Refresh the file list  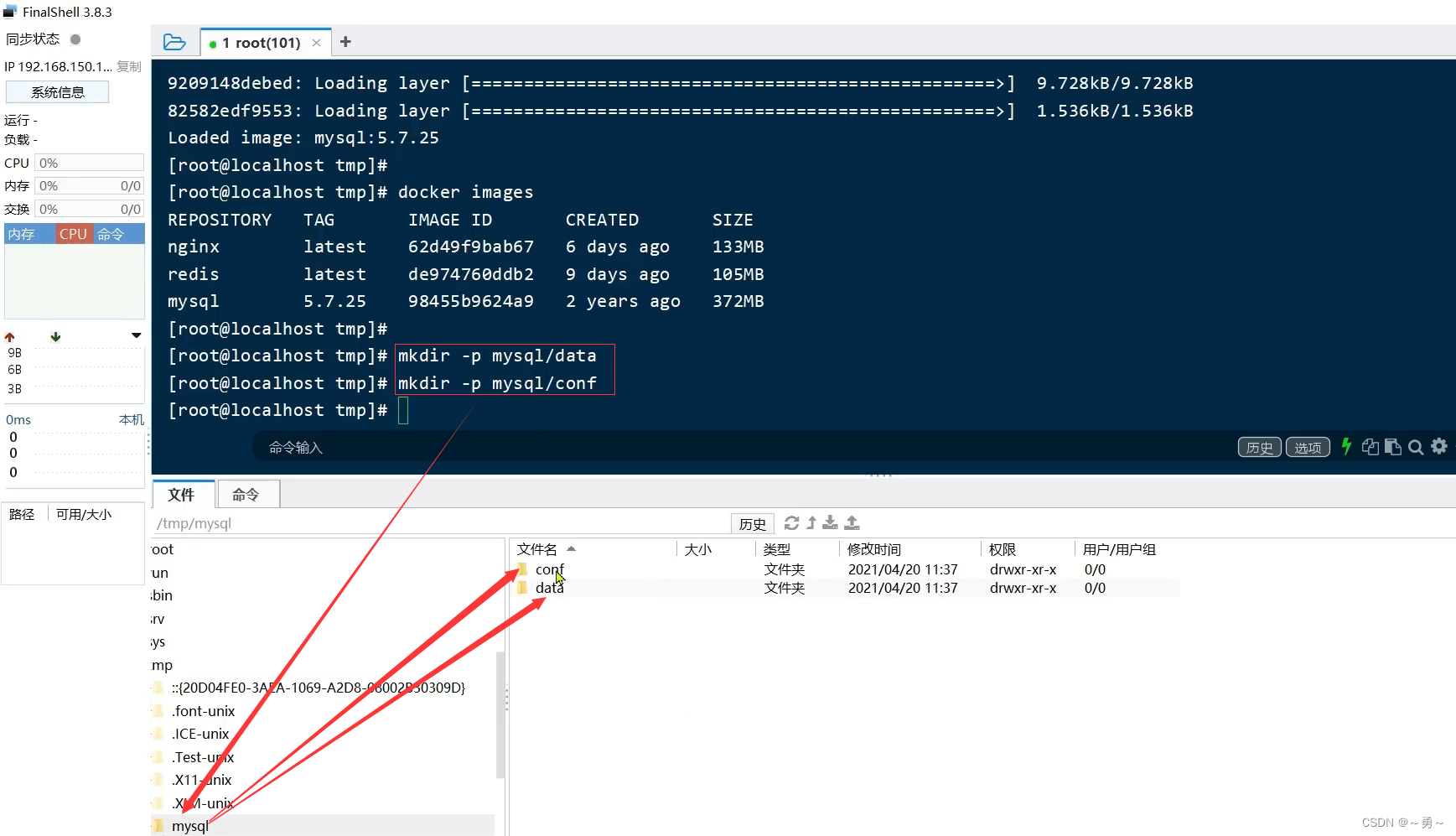tap(791, 523)
